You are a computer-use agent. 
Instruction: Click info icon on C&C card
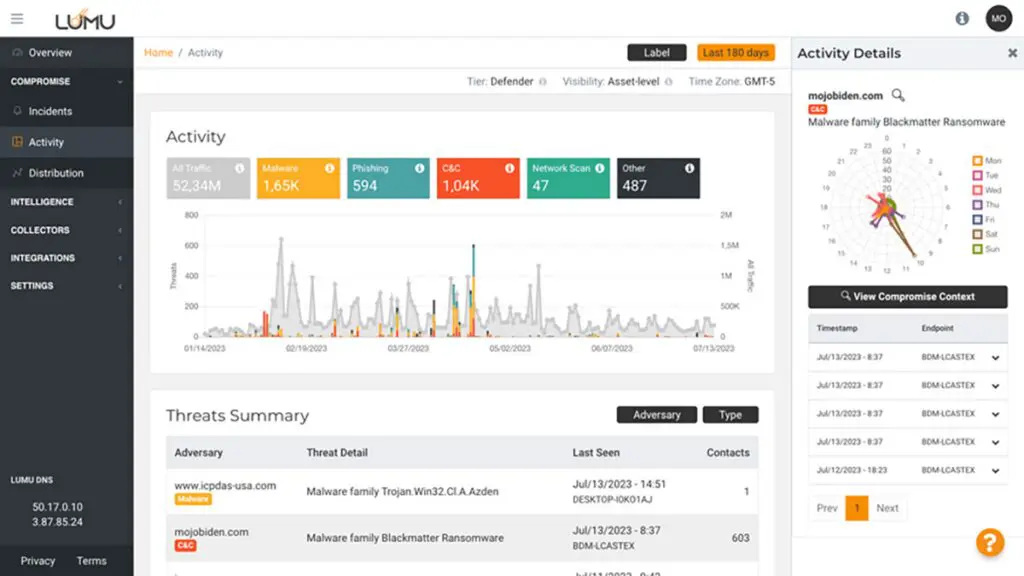[509, 169]
